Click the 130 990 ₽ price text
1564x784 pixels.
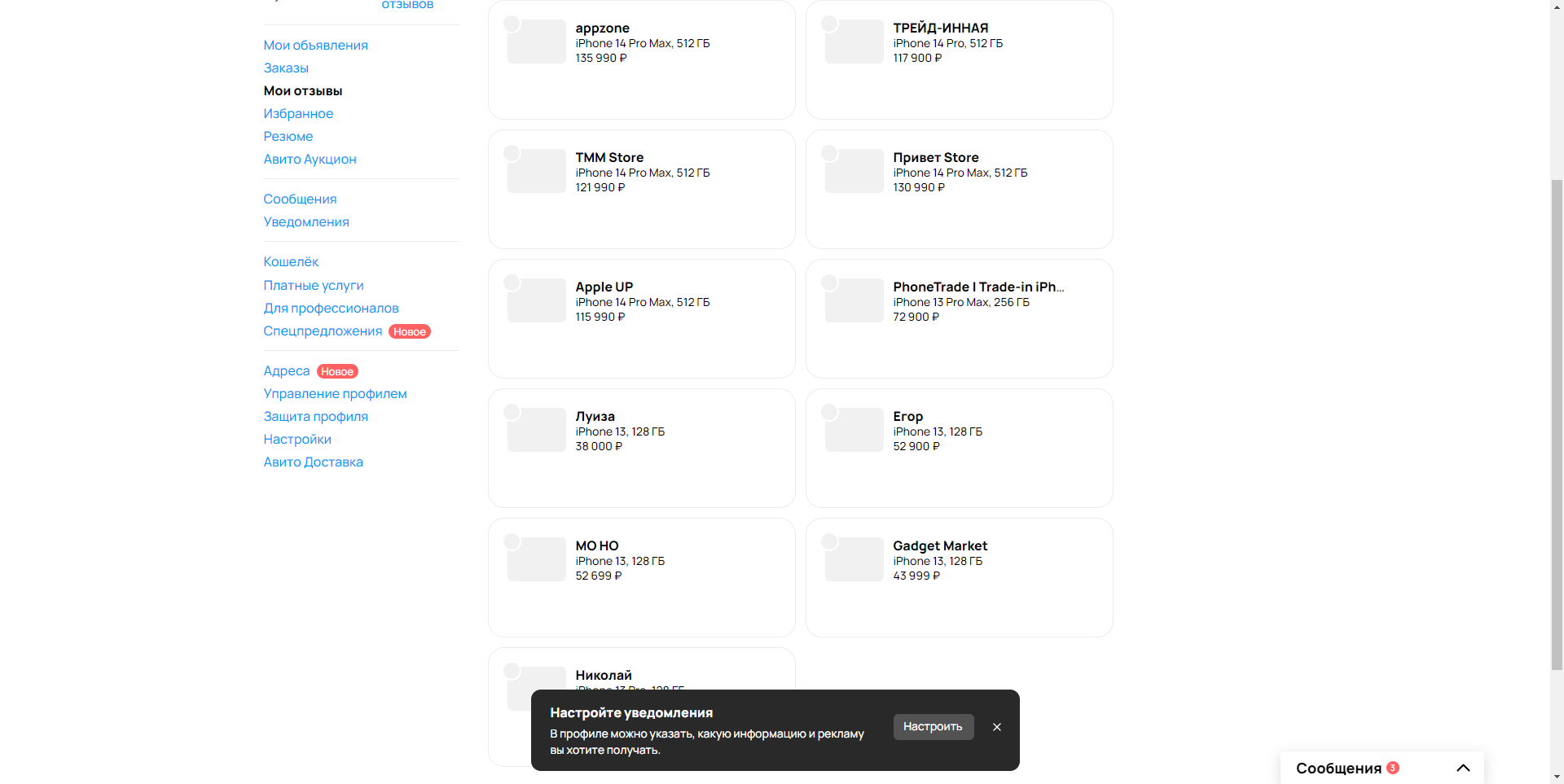point(919,188)
